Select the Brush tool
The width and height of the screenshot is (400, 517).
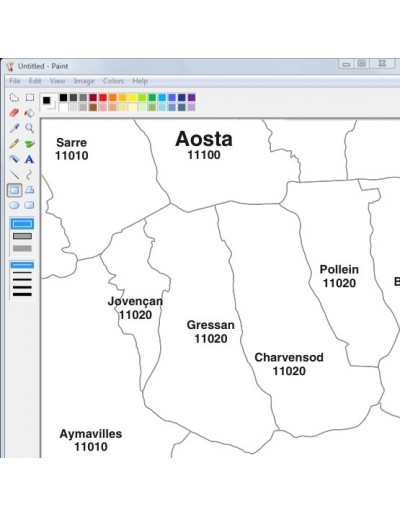pos(30,144)
